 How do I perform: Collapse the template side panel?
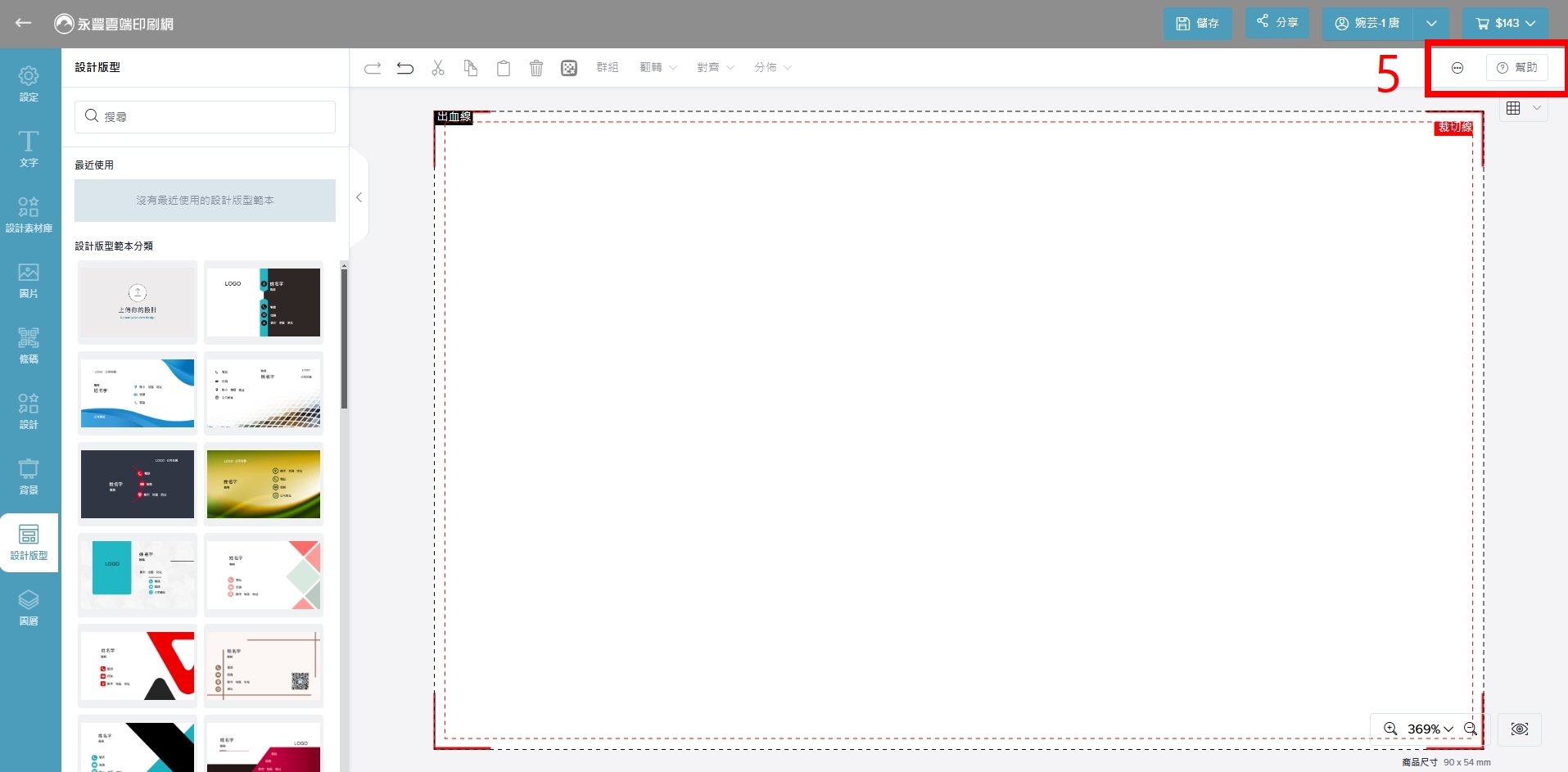tap(359, 197)
